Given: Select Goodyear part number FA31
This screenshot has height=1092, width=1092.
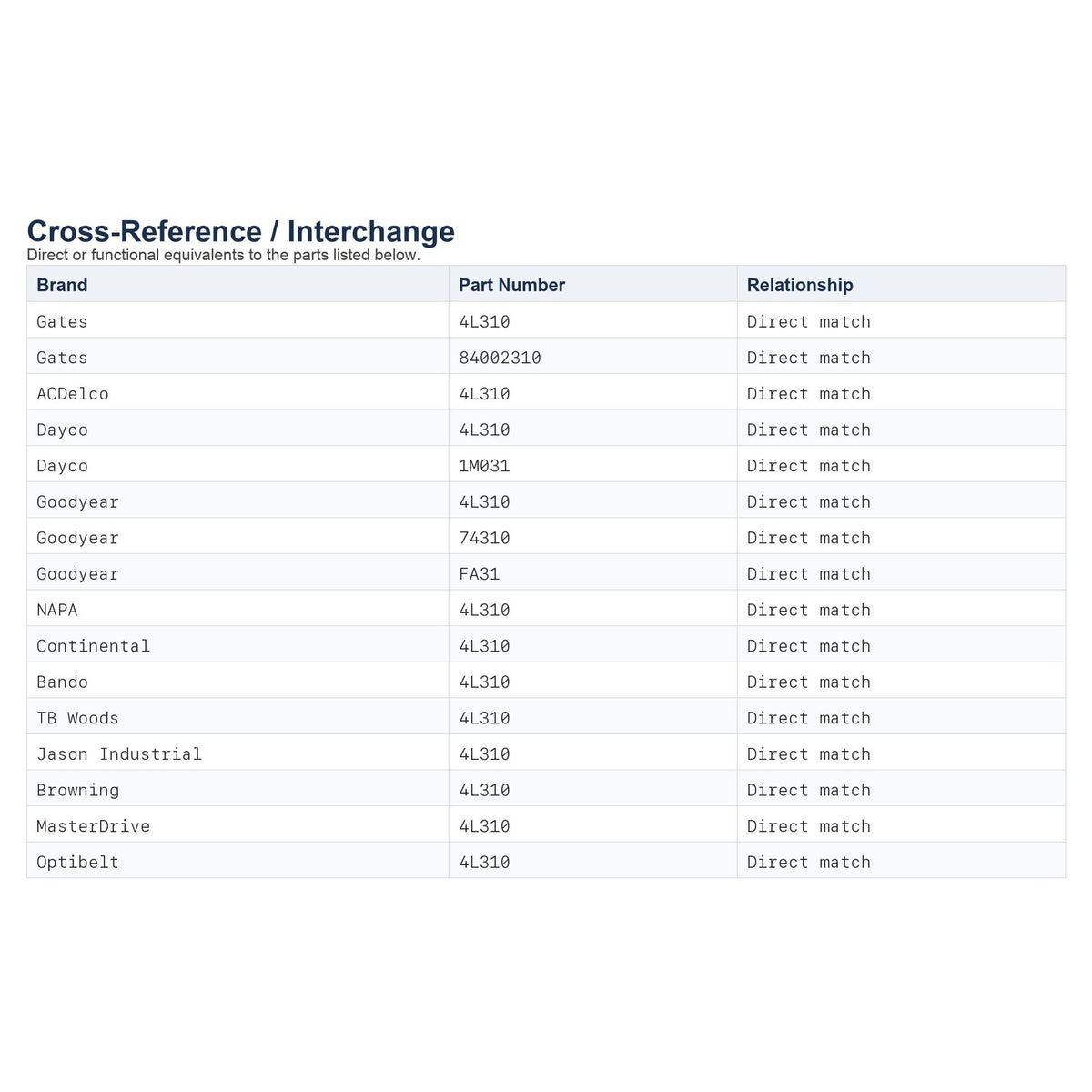Looking at the screenshot, I should click(x=479, y=574).
